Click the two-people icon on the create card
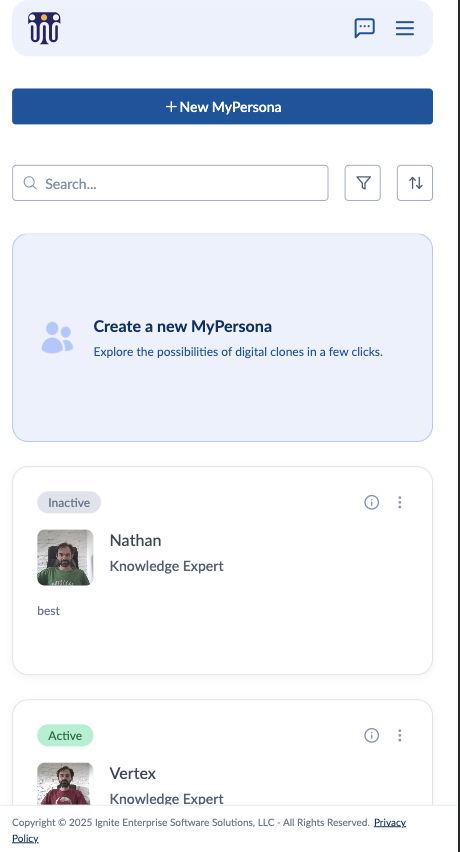460x852 pixels. (57, 337)
